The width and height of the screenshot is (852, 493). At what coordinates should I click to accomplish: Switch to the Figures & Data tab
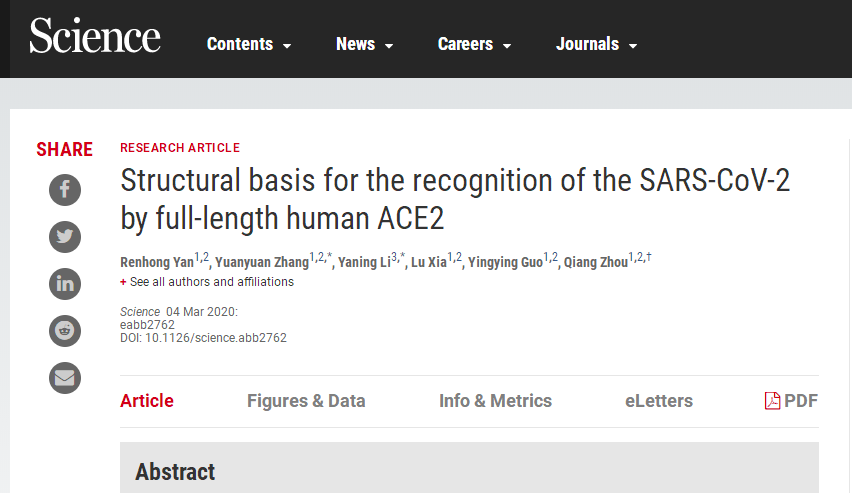point(306,401)
